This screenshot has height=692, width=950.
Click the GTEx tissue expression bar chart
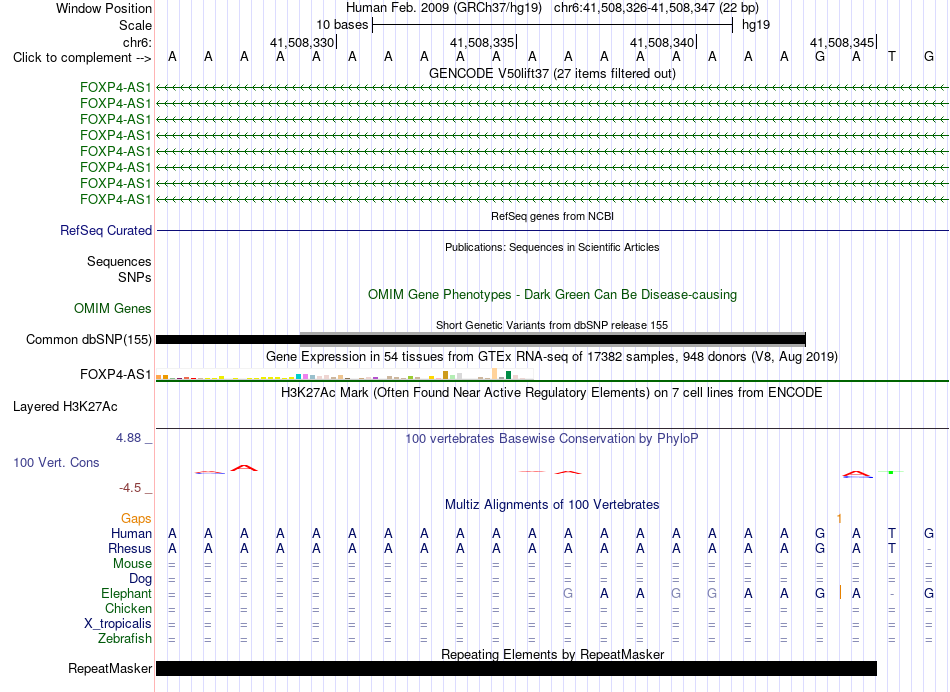344,374
